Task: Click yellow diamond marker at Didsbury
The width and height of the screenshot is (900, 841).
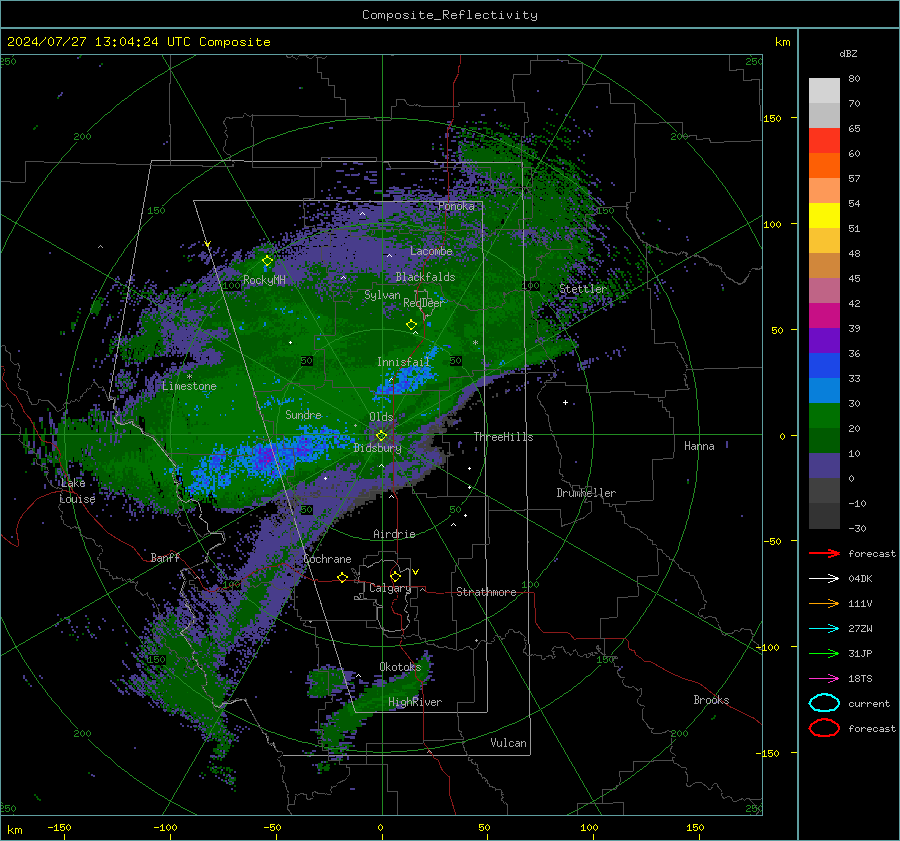Action: (381, 436)
